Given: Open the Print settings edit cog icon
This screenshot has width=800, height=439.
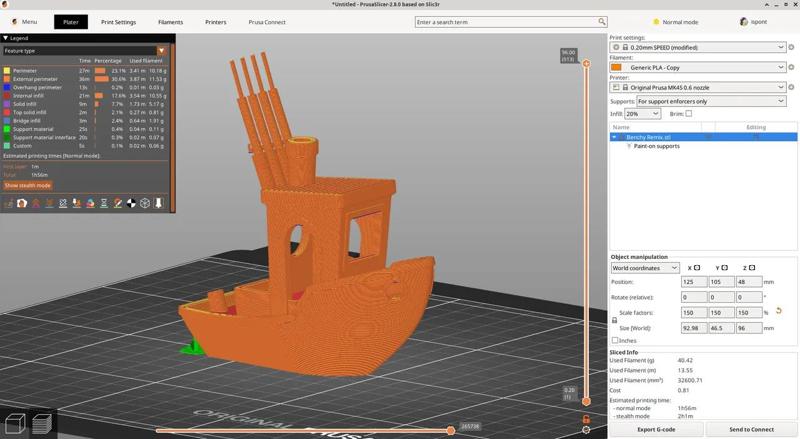Looking at the screenshot, I should coord(791,47).
